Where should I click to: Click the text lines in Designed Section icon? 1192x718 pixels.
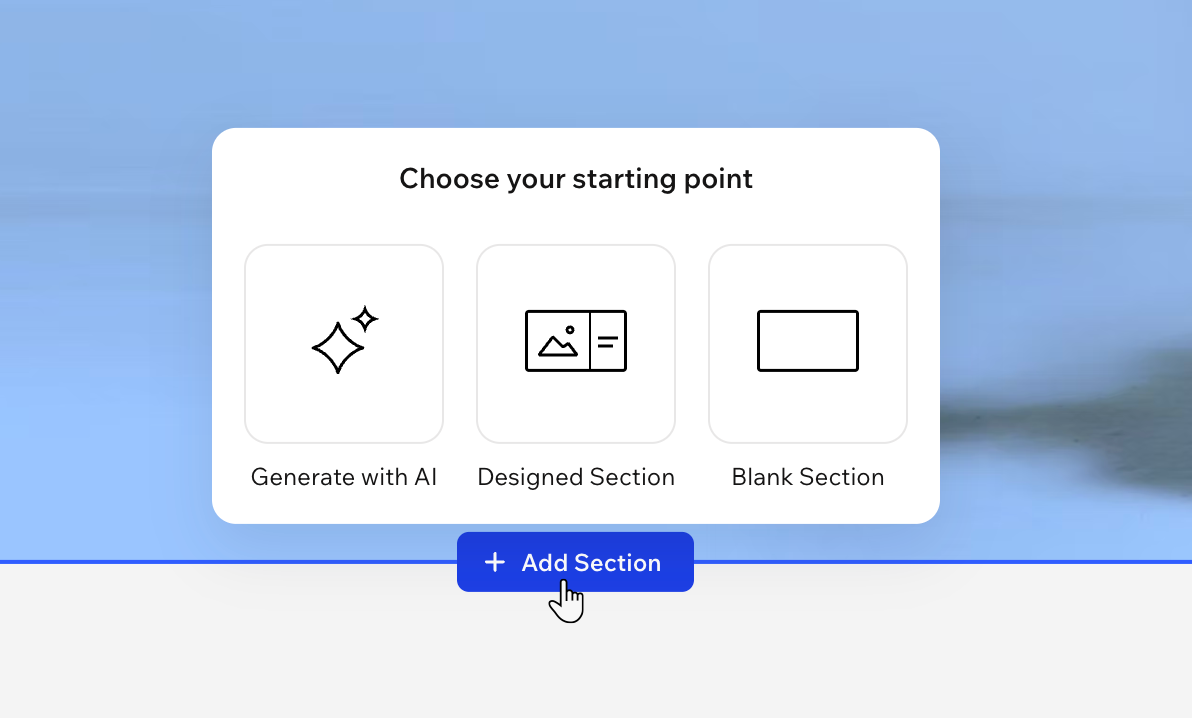(x=609, y=340)
